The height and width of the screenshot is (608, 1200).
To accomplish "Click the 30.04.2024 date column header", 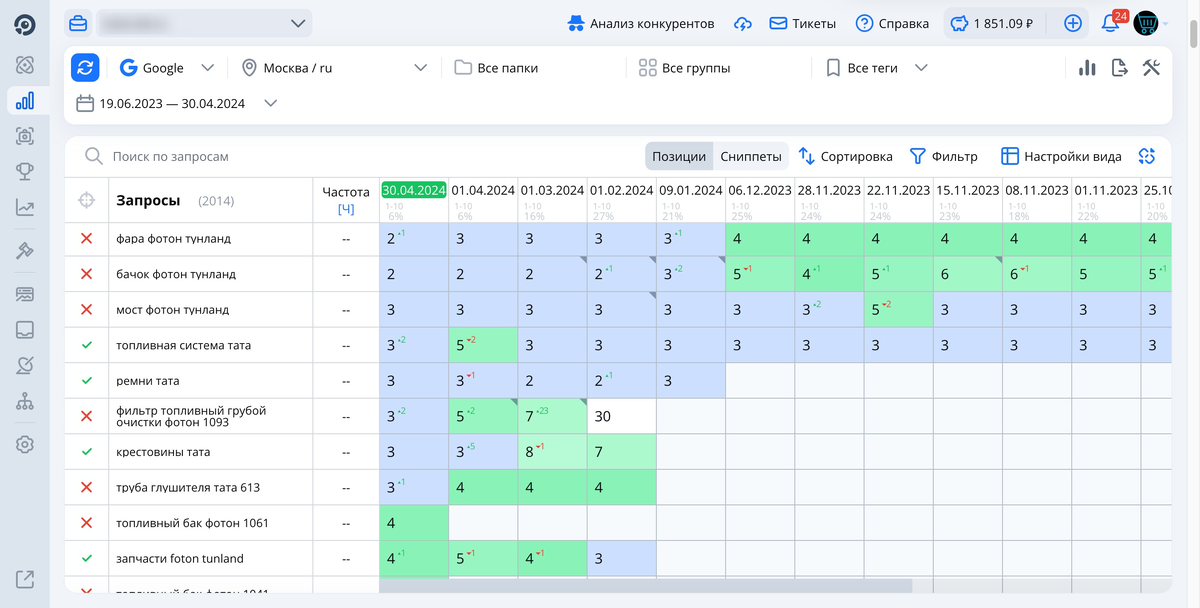I will [413, 190].
